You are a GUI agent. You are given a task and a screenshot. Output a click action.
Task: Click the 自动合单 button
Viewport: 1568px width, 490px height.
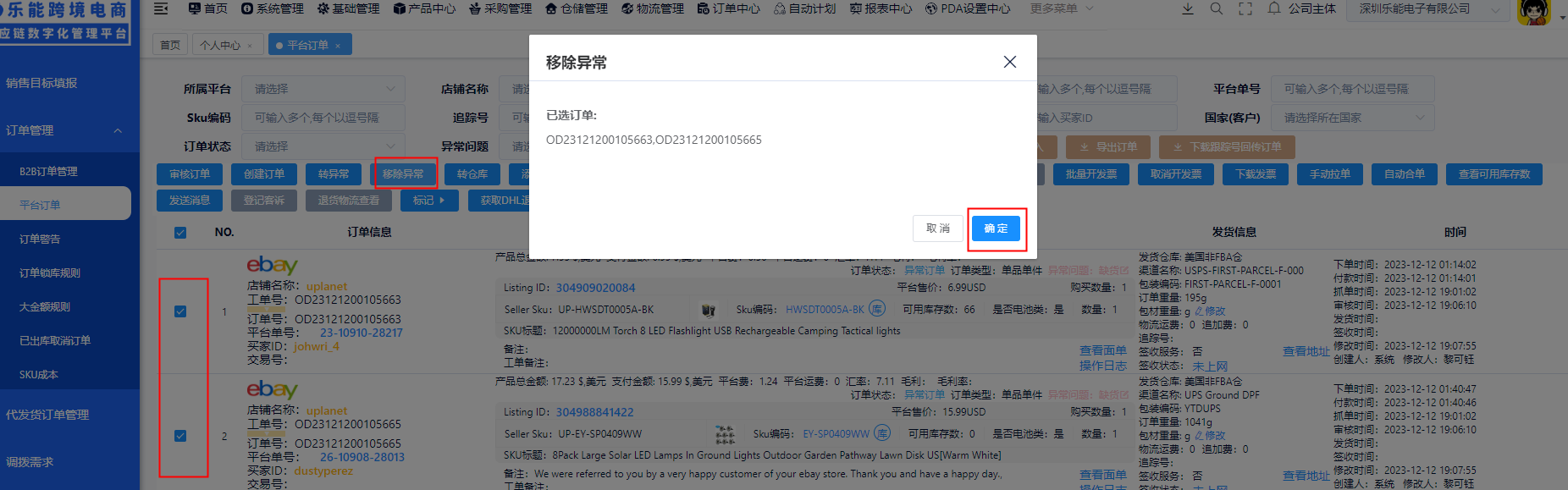coord(1405,174)
